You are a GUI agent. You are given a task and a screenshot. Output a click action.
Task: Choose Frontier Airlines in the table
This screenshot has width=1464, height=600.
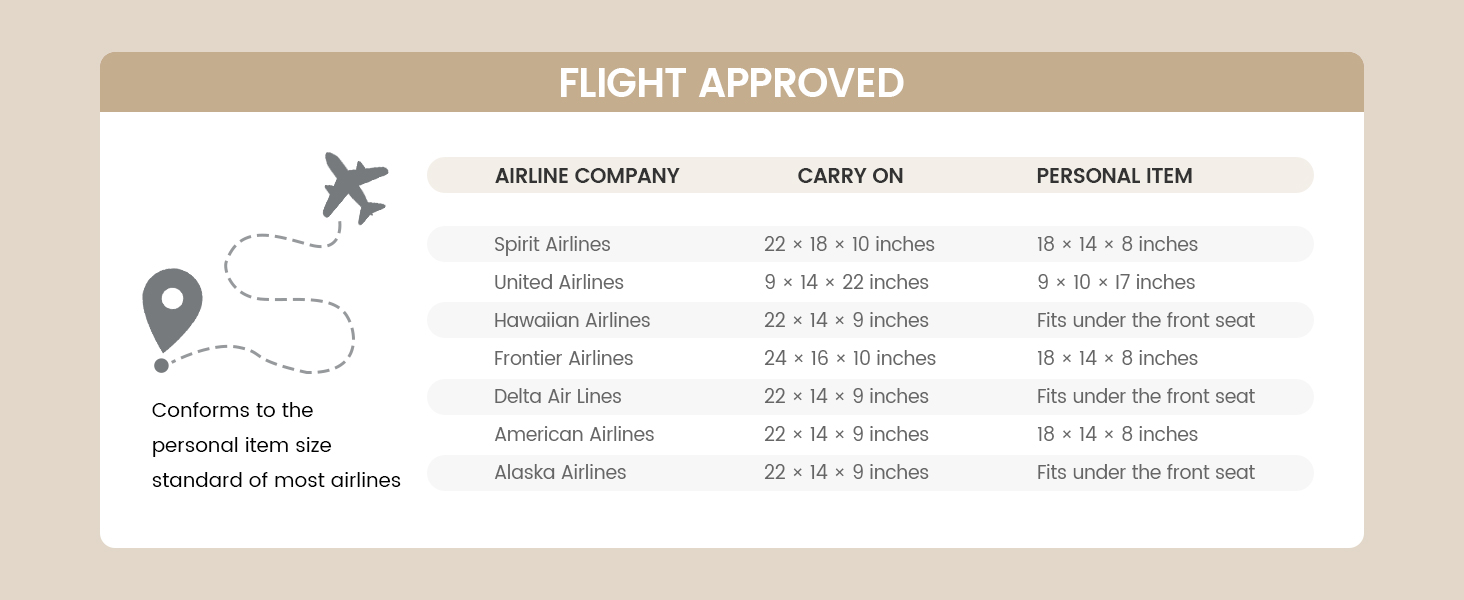click(x=563, y=358)
